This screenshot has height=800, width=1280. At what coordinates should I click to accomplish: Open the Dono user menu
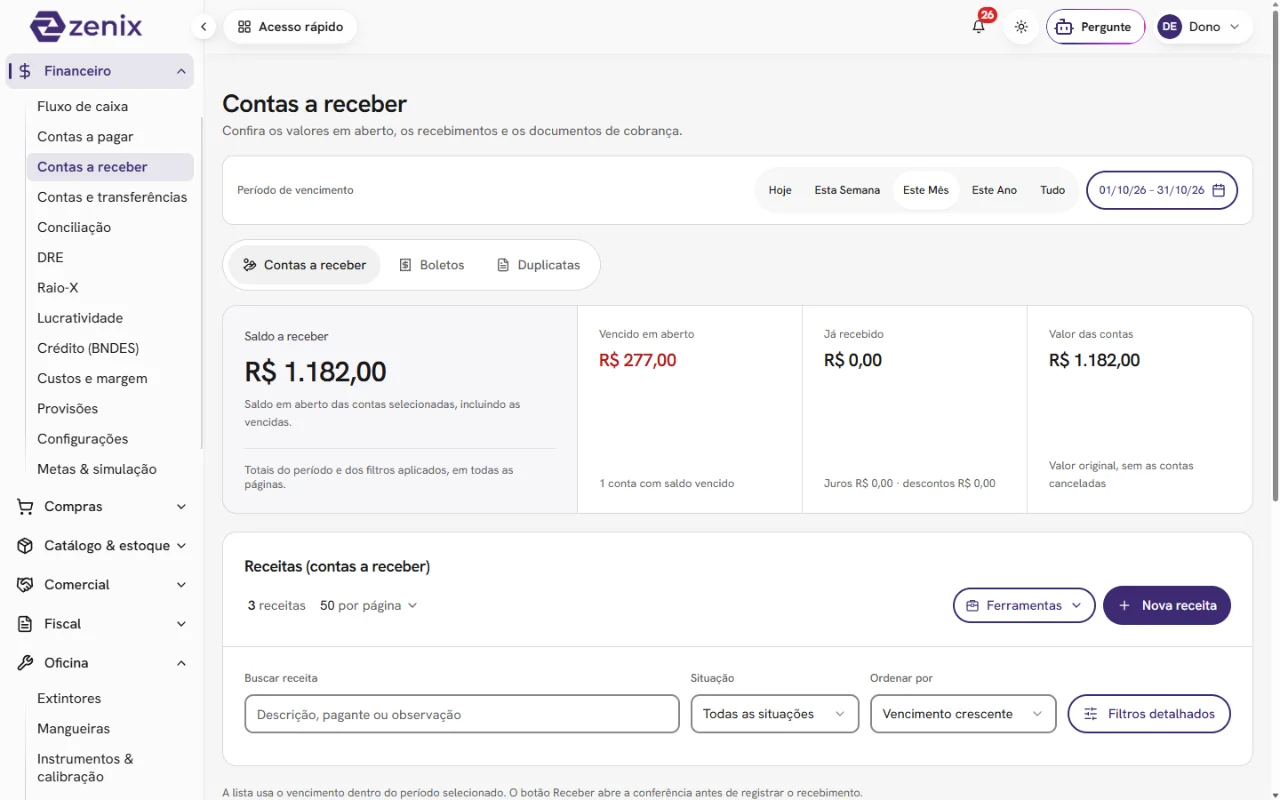(1204, 27)
